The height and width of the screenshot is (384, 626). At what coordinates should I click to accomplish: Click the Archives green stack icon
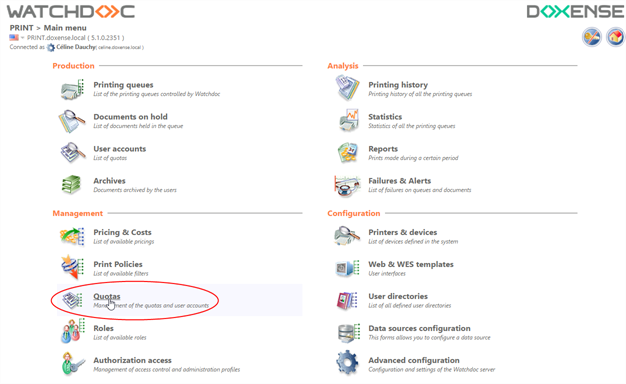(x=71, y=185)
